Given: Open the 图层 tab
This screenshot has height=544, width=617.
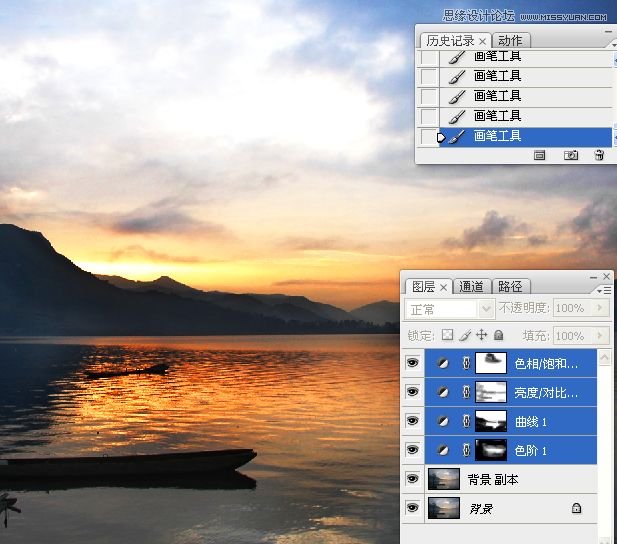Looking at the screenshot, I should (x=423, y=287).
